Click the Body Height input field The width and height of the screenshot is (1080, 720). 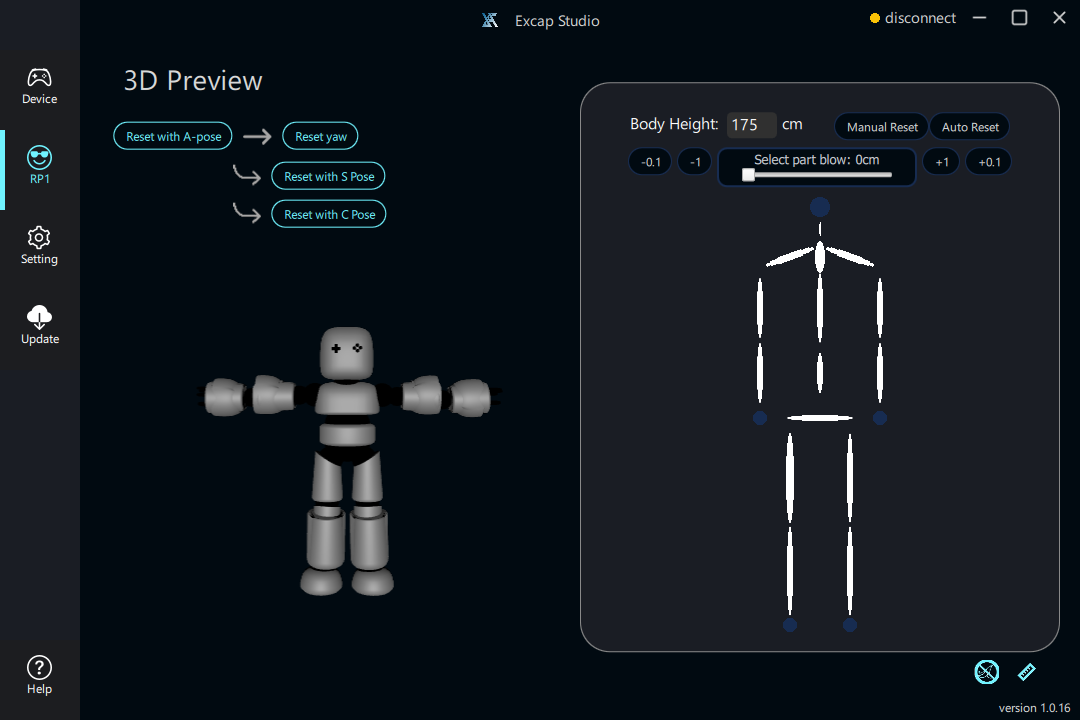[x=751, y=125]
